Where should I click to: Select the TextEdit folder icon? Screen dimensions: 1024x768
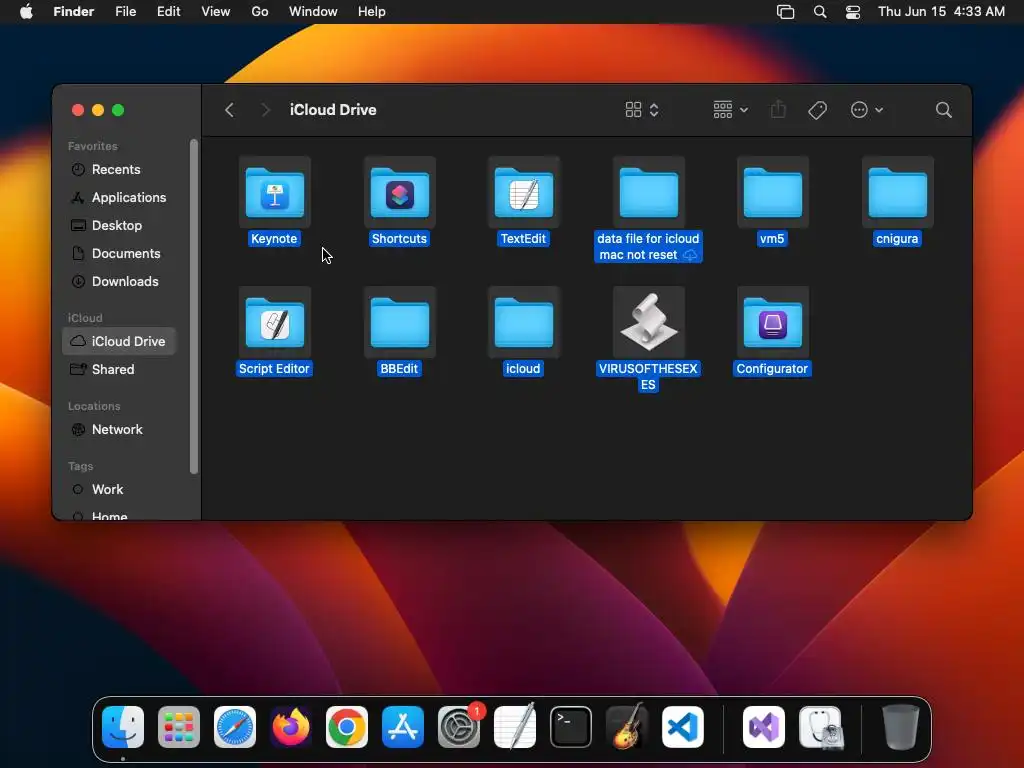524,192
